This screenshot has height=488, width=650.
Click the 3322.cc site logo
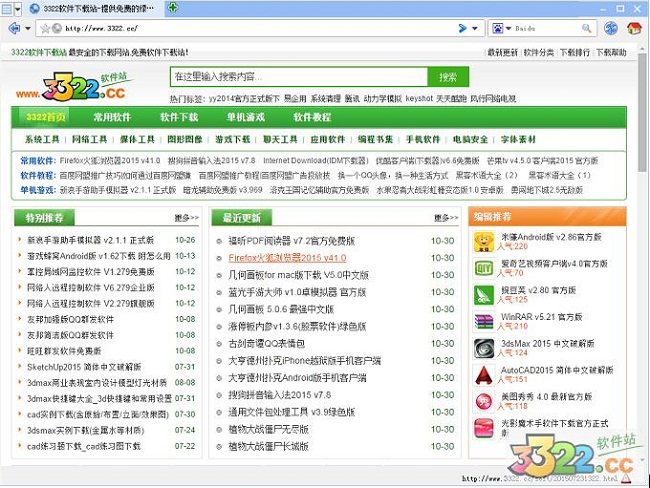pyautogui.click(x=75, y=86)
